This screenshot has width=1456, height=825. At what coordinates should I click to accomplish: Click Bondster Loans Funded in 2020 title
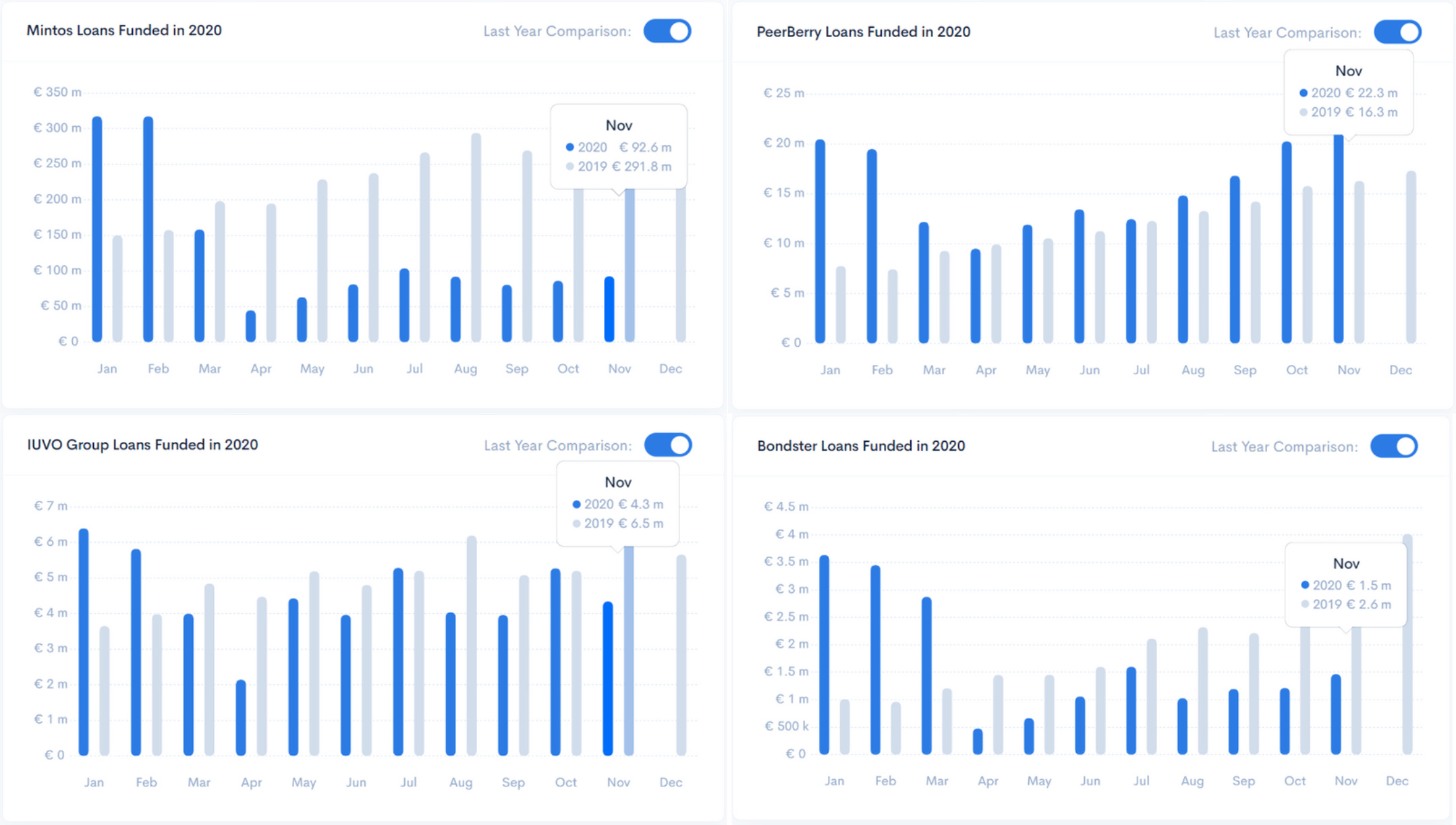pos(860,446)
